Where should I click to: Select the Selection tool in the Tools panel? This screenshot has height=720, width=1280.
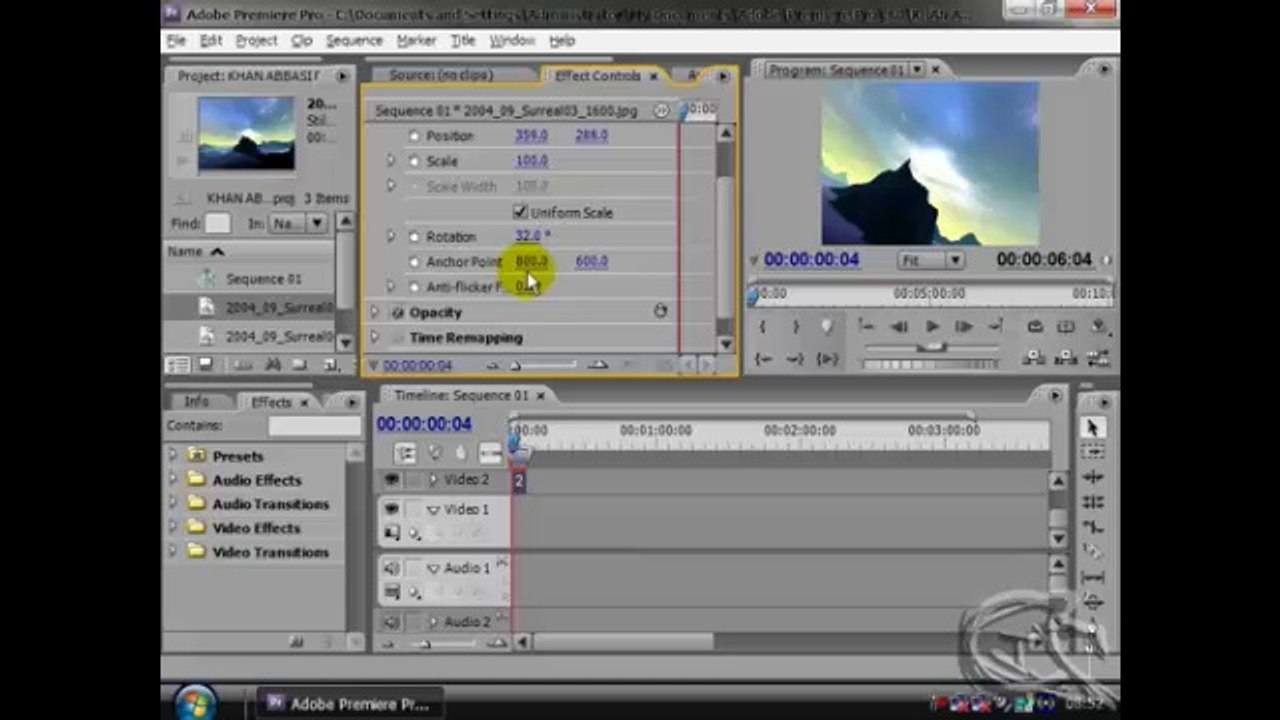pyautogui.click(x=1092, y=427)
